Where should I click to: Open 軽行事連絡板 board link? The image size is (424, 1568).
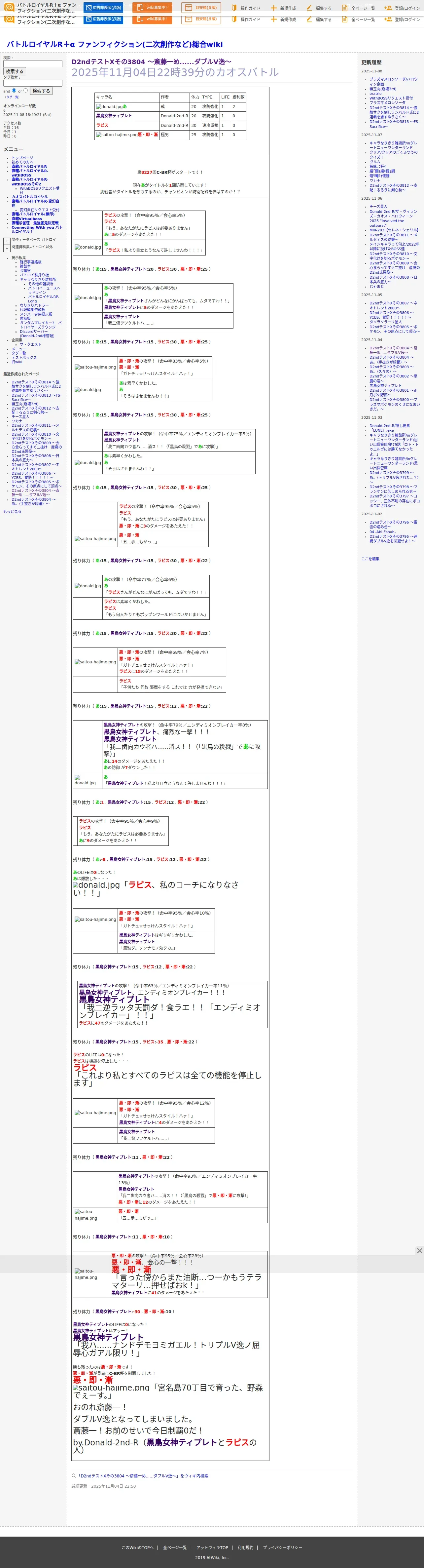pos(30,262)
